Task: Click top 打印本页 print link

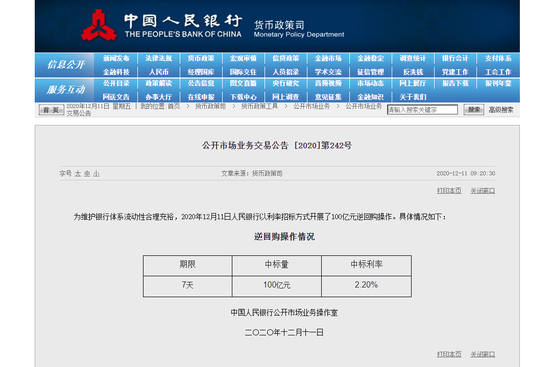Action: coord(449,191)
